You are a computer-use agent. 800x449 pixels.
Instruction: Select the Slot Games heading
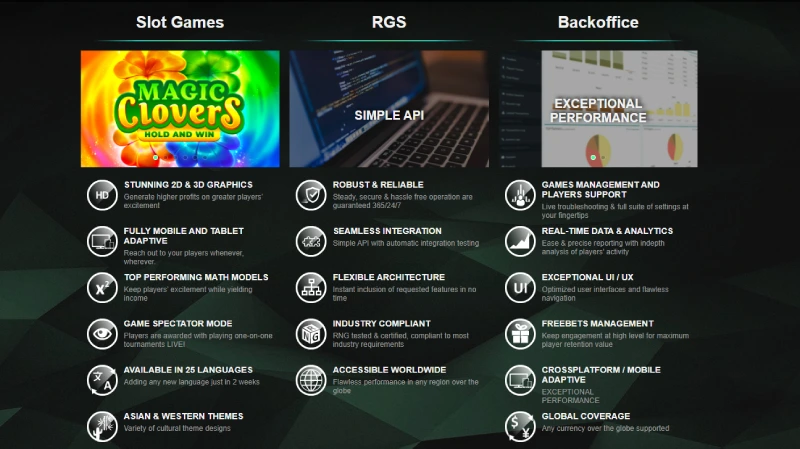pyautogui.click(x=180, y=22)
